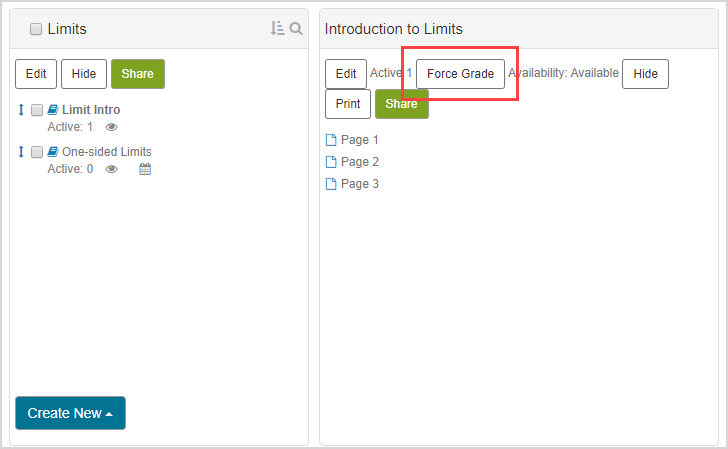
Task: Click the reorder arrow beside One-sided Limits
Action: [21, 152]
